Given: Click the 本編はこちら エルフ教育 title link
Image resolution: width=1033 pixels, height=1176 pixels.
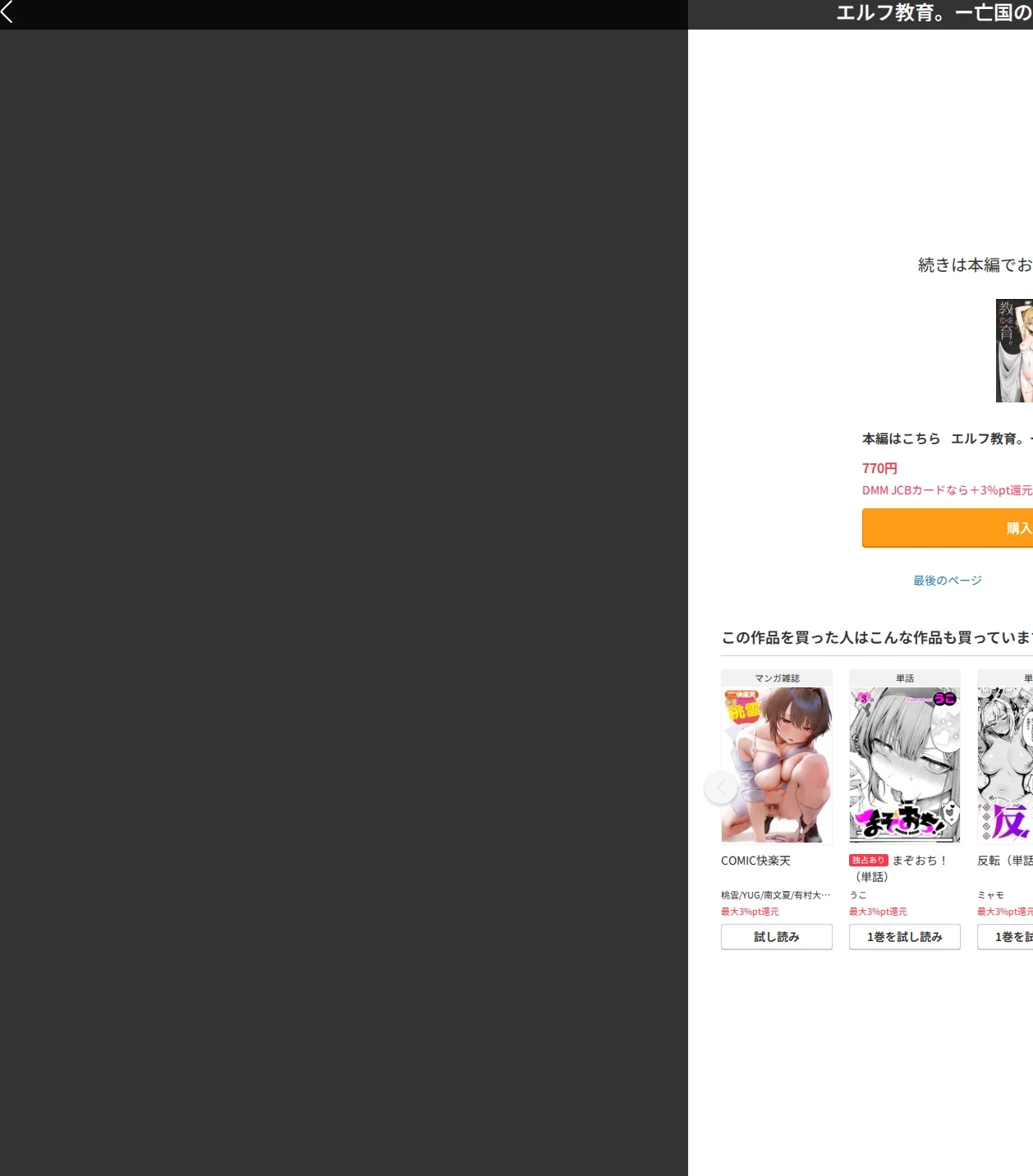Looking at the screenshot, I should [948, 439].
